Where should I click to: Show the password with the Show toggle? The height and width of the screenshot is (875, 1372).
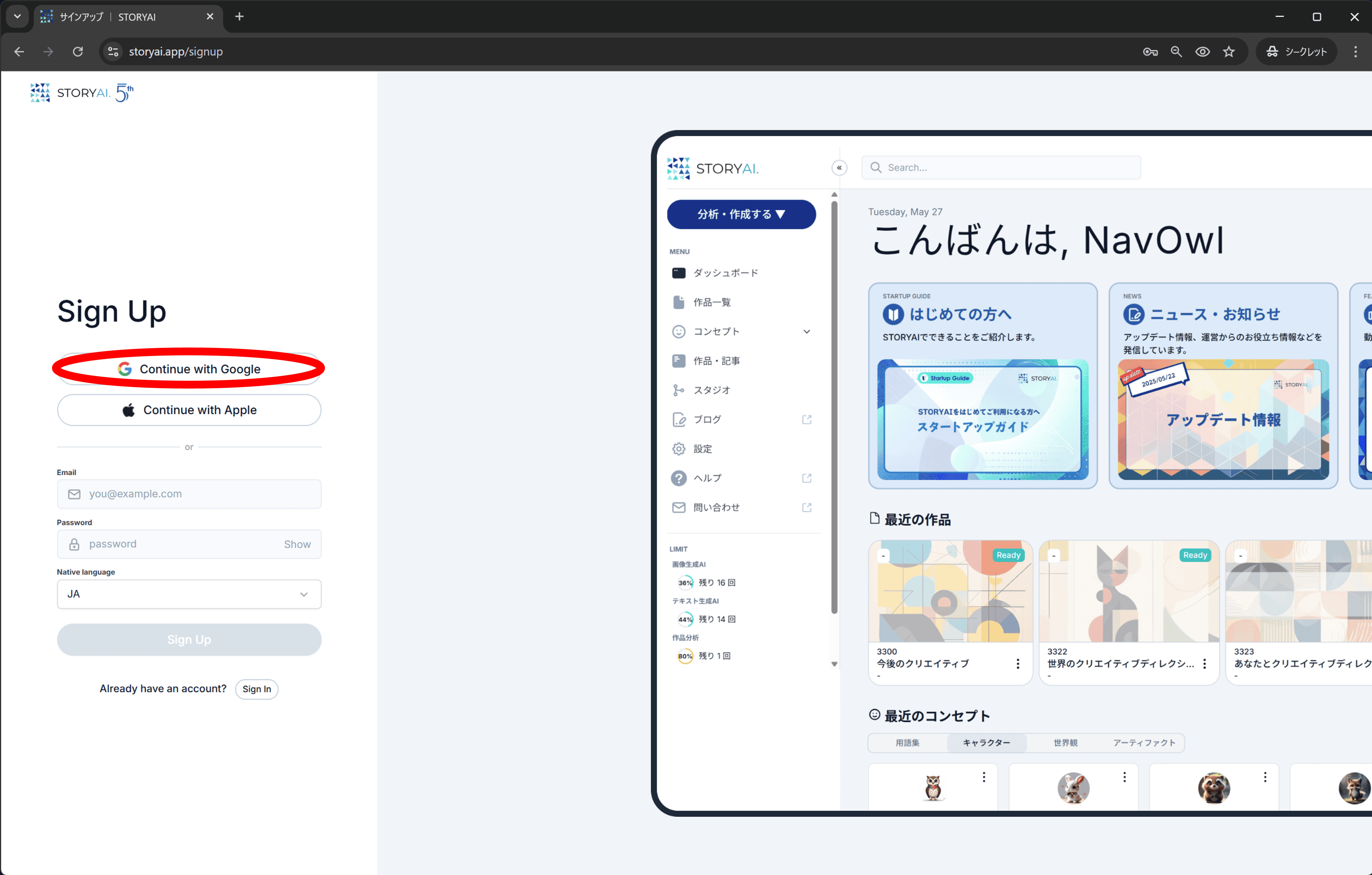point(297,544)
